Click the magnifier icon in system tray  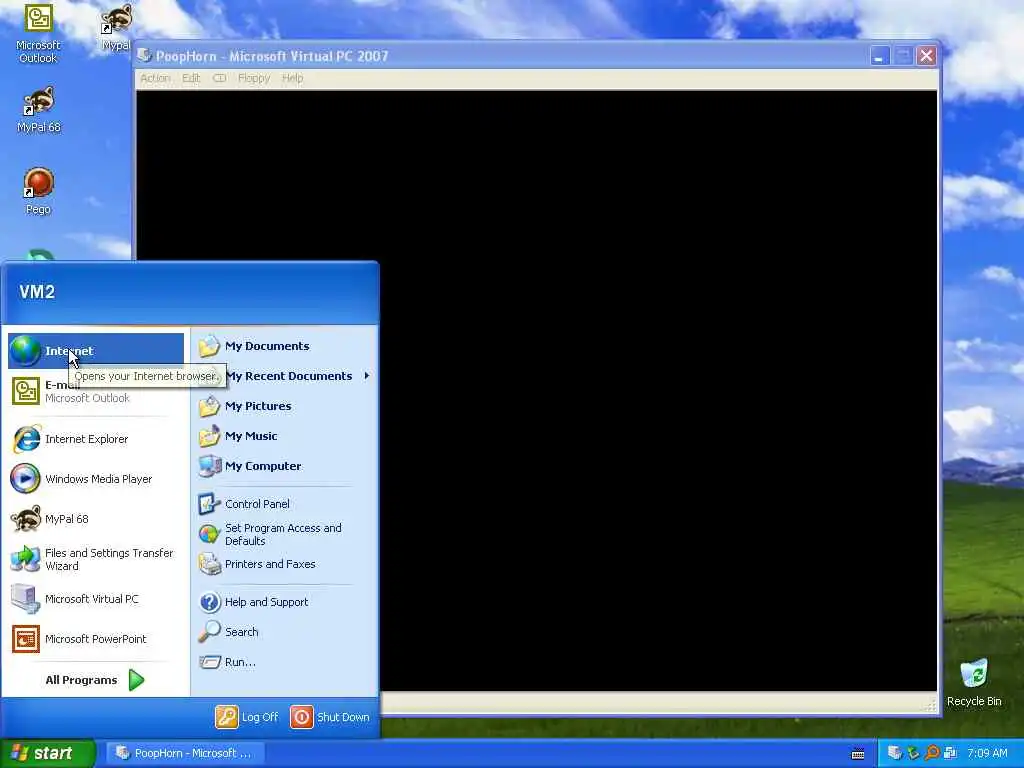pyautogui.click(x=931, y=753)
